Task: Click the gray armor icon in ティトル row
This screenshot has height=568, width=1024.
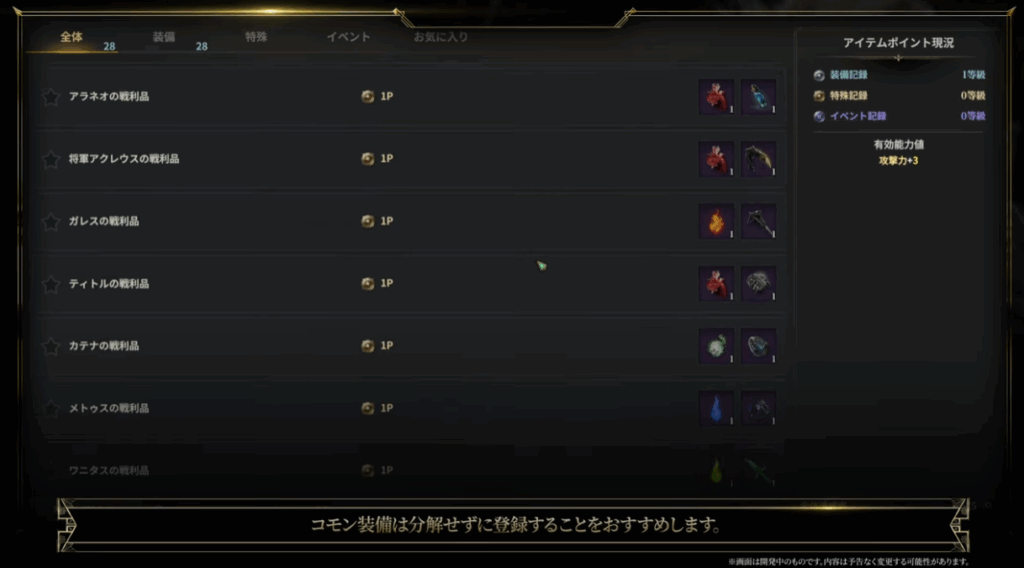Action: pos(759,283)
